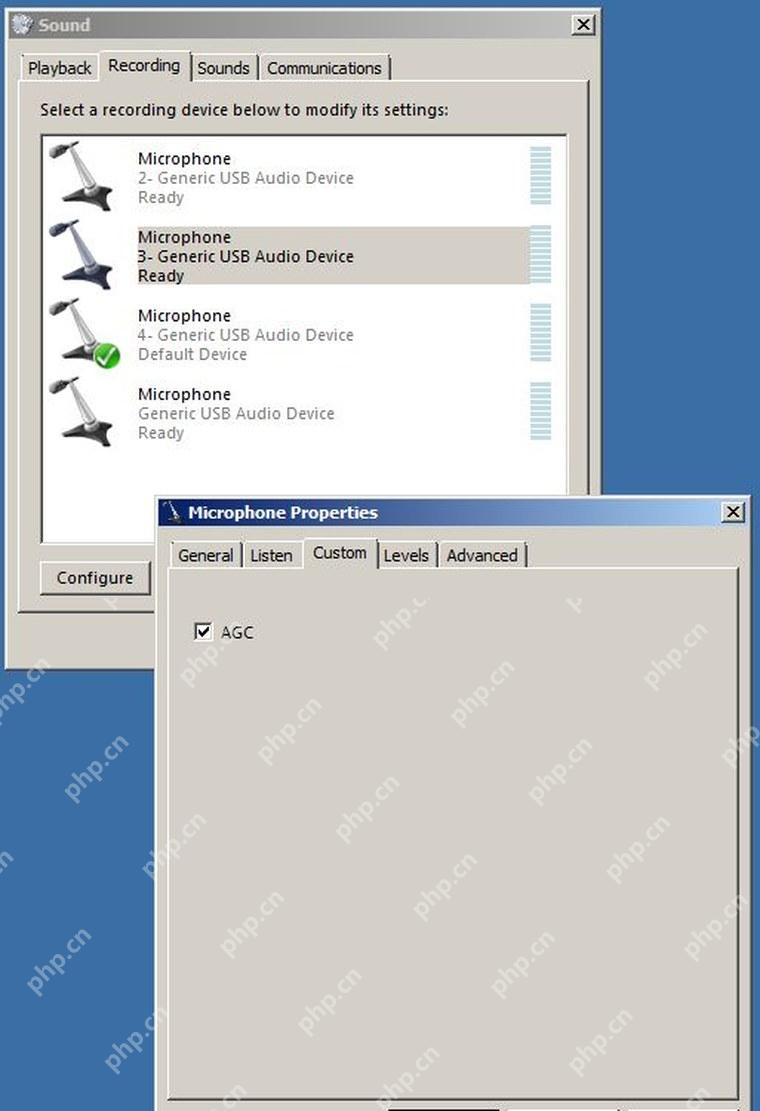Screen dimensions: 760x1111
Task: Open the Sounds tab
Action: [223, 68]
